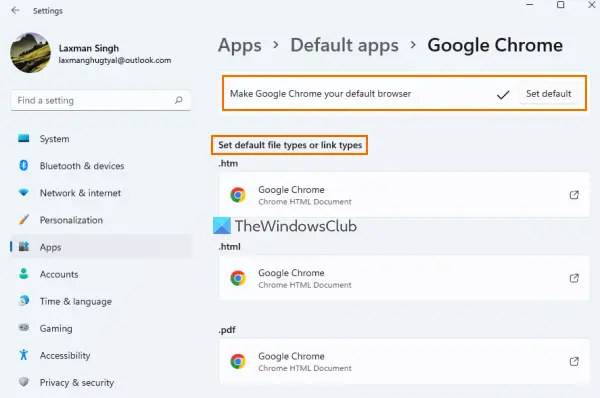The height and width of the screenshot is (398, 600).
Task: Click Laxman Singh profile picture
Action: pyautogui.click(x=30, y=52)
